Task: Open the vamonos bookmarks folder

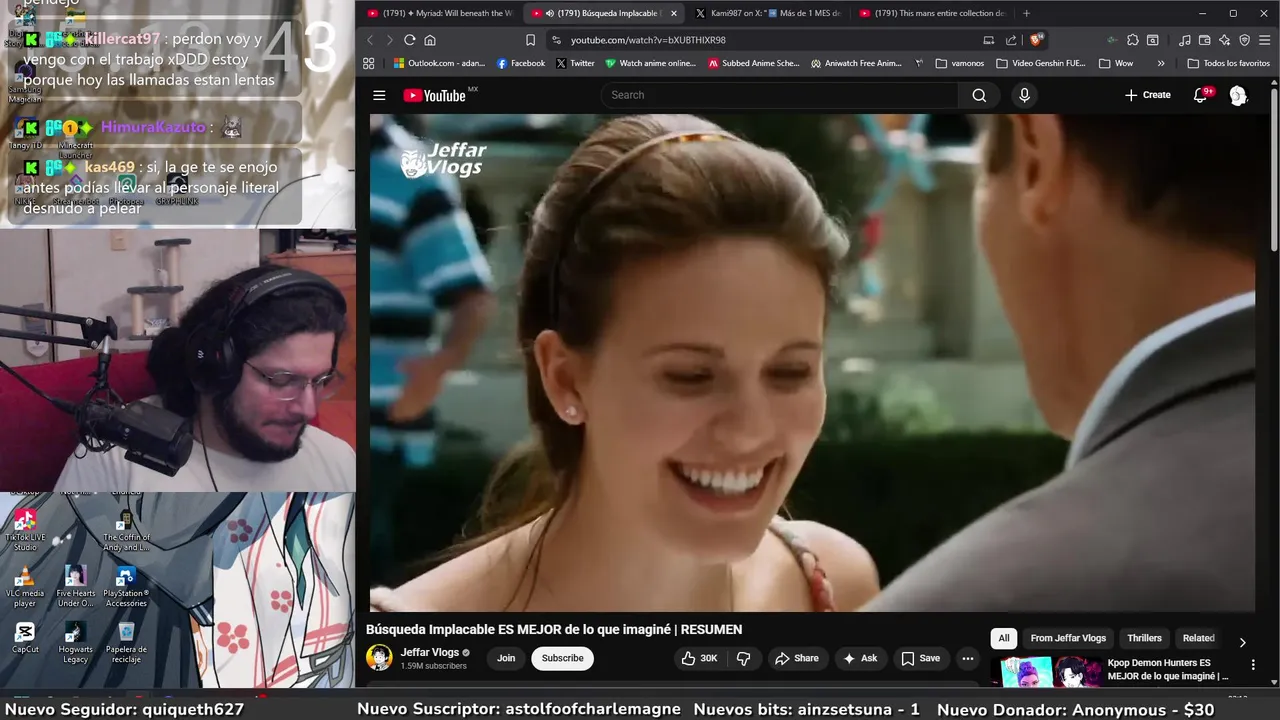Action: pyautogui.click(x=960, y=63)
